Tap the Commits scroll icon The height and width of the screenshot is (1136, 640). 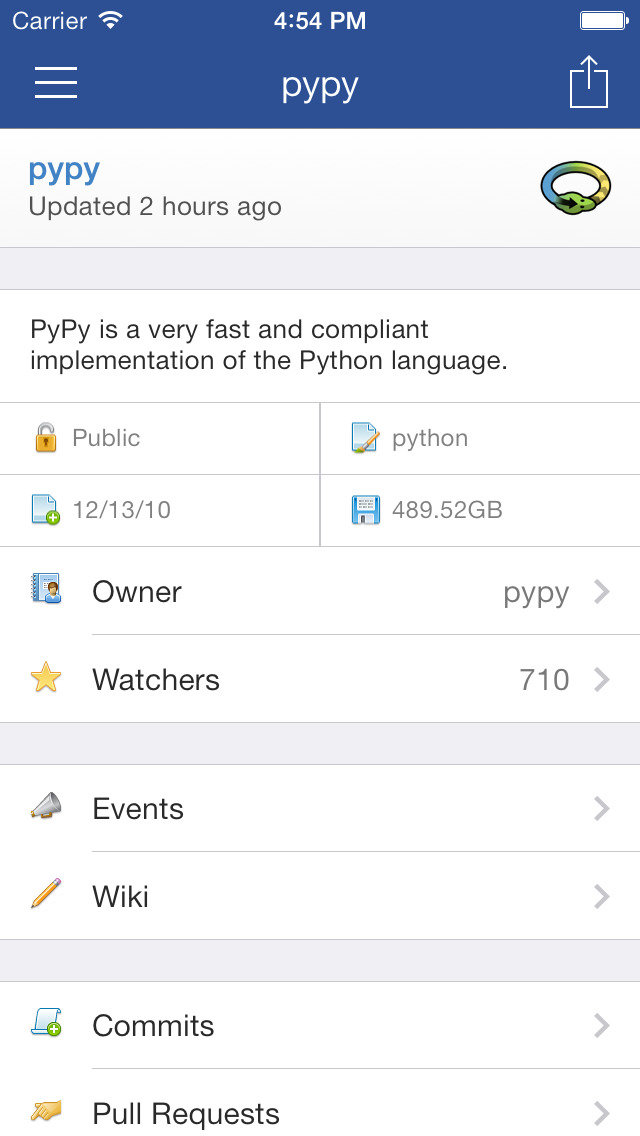(x=46, y=1022)
